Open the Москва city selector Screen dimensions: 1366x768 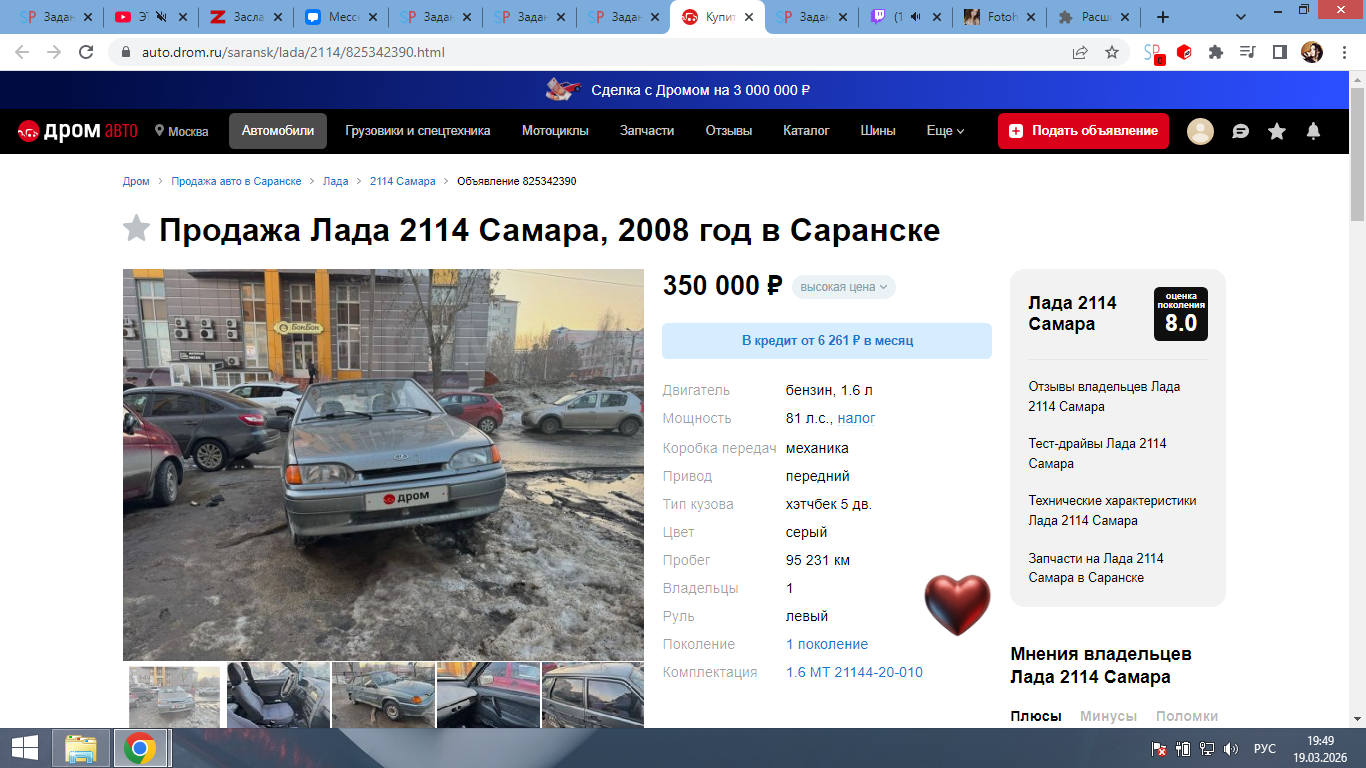tap(181, 131)
